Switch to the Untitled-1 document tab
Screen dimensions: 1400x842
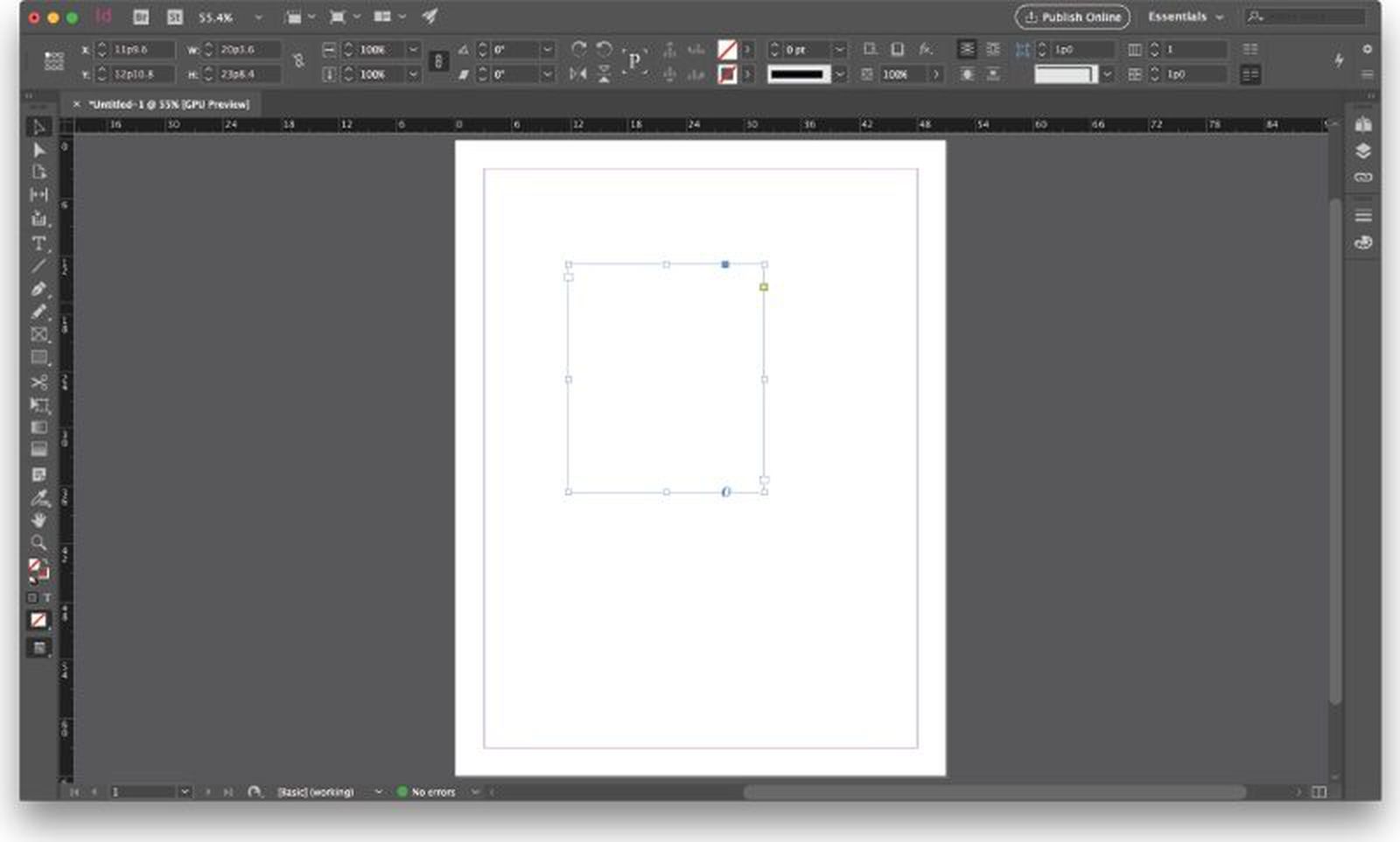(x=169, y=104)
